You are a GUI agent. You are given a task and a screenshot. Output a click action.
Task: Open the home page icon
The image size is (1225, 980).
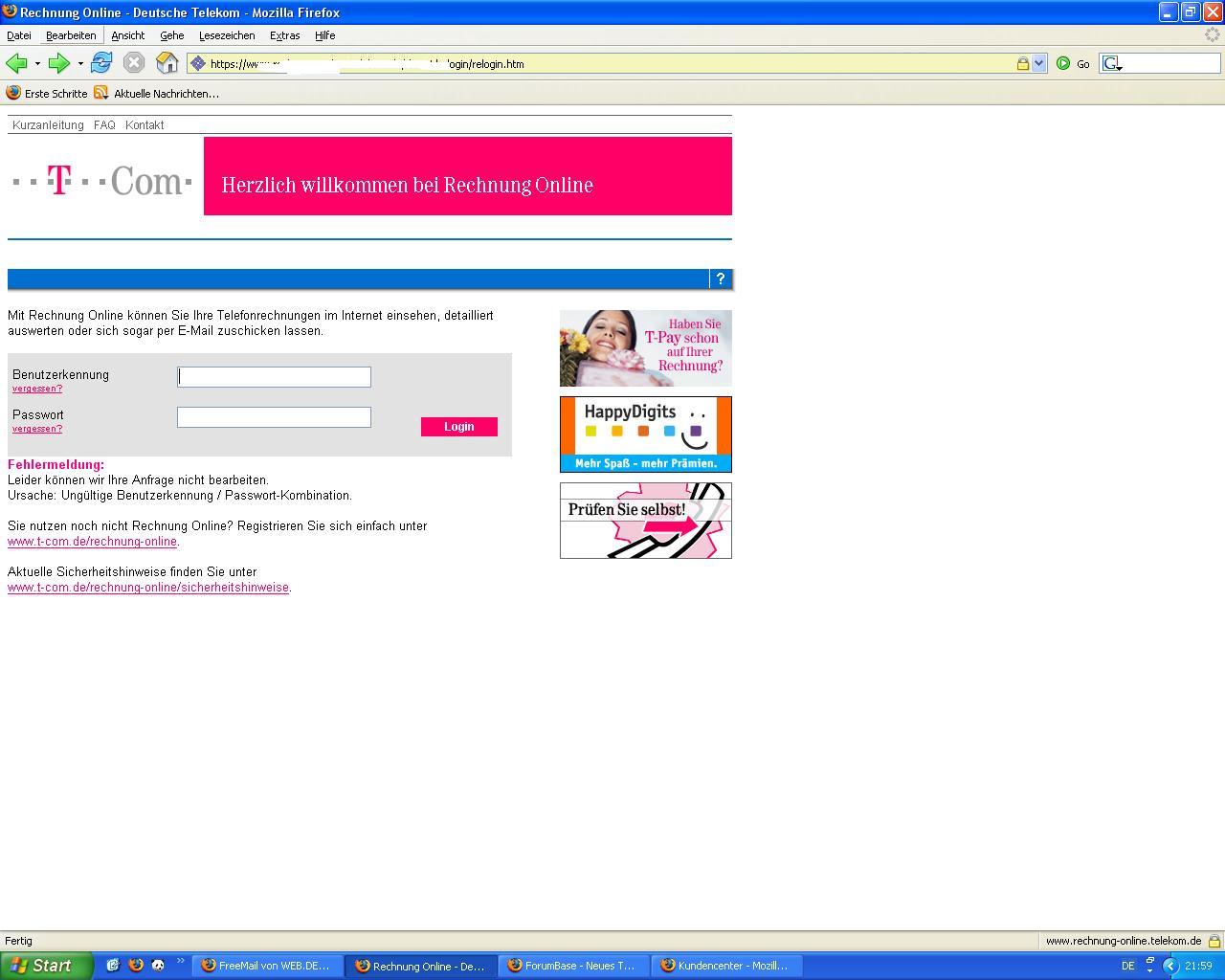(x=167, y=63)
